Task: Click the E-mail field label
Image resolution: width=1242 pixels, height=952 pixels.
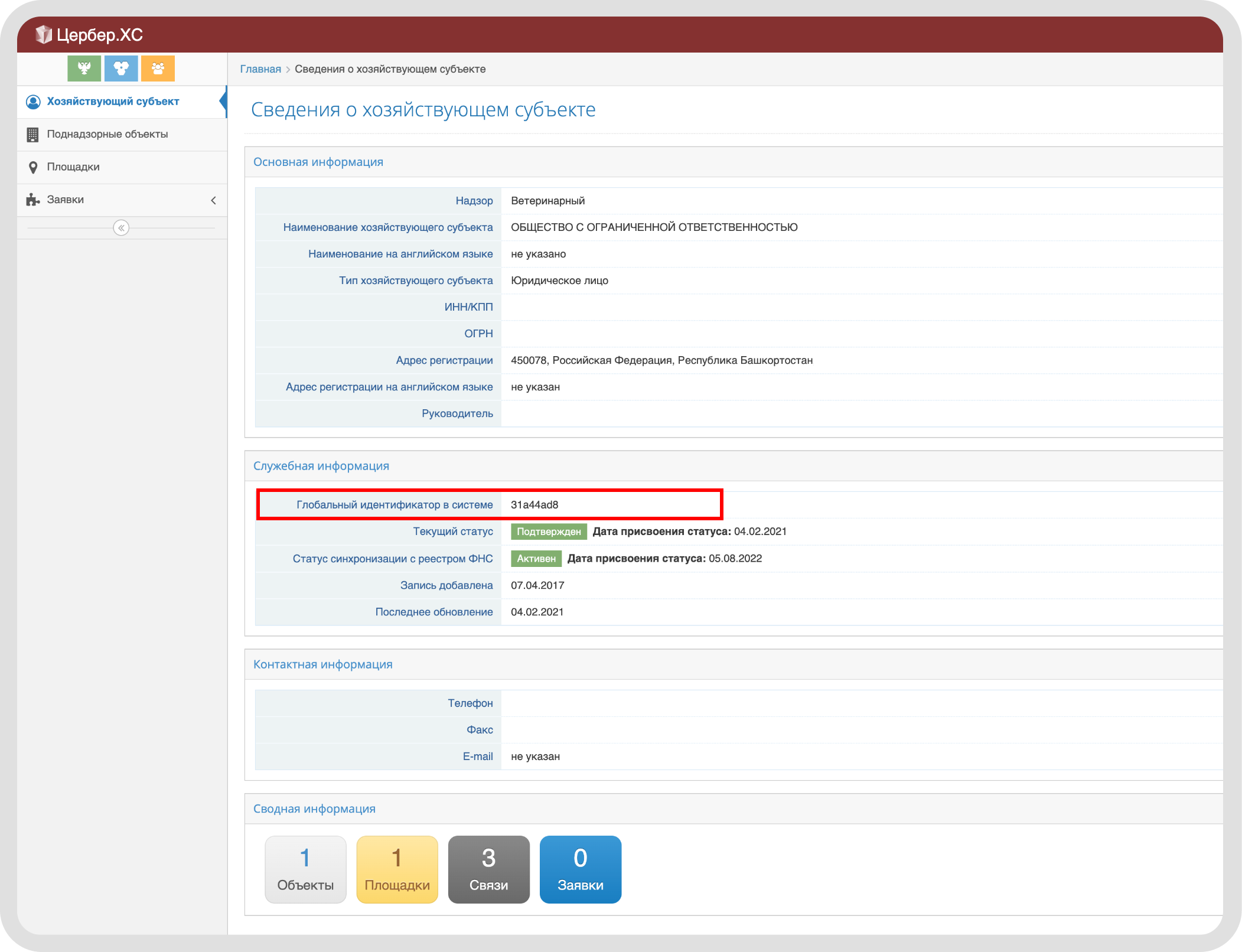Action: click(x=478, y=757)
